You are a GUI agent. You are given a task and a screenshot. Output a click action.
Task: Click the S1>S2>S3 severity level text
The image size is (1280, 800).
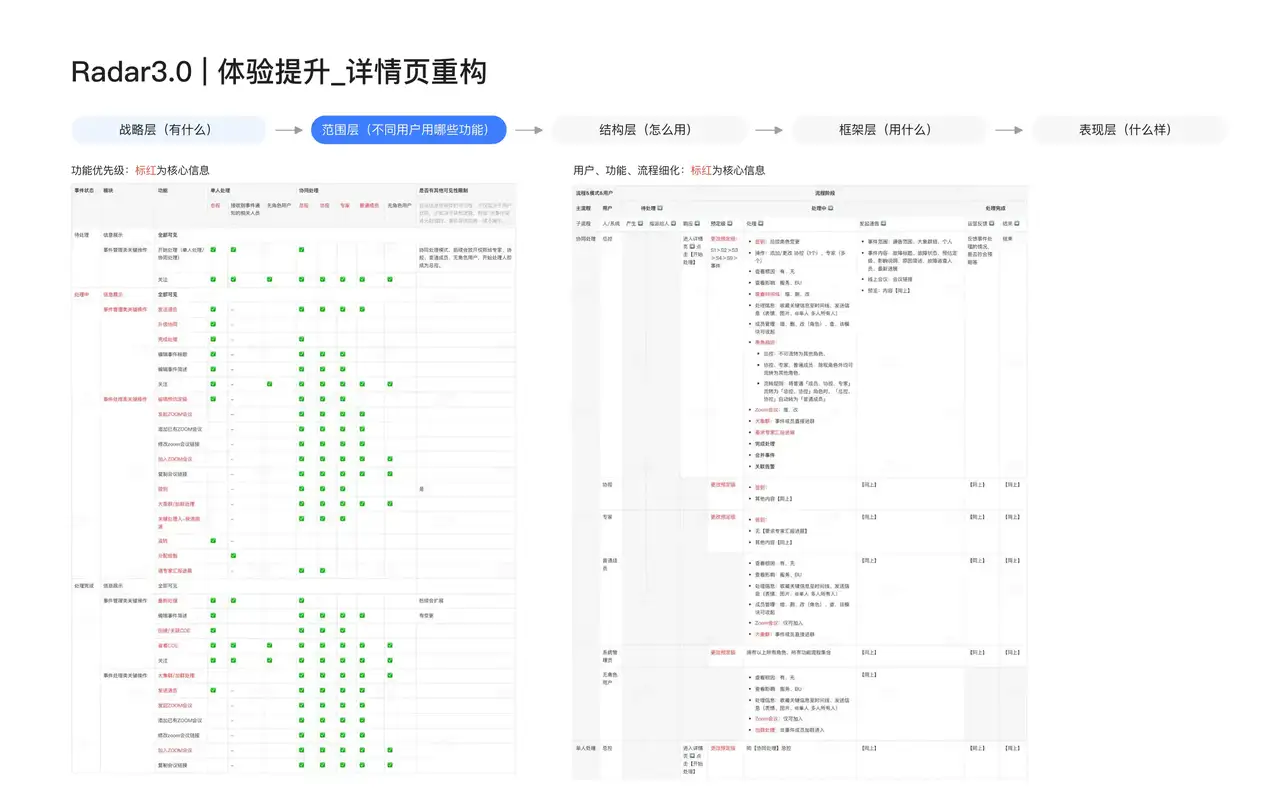[x=724, y=258]
